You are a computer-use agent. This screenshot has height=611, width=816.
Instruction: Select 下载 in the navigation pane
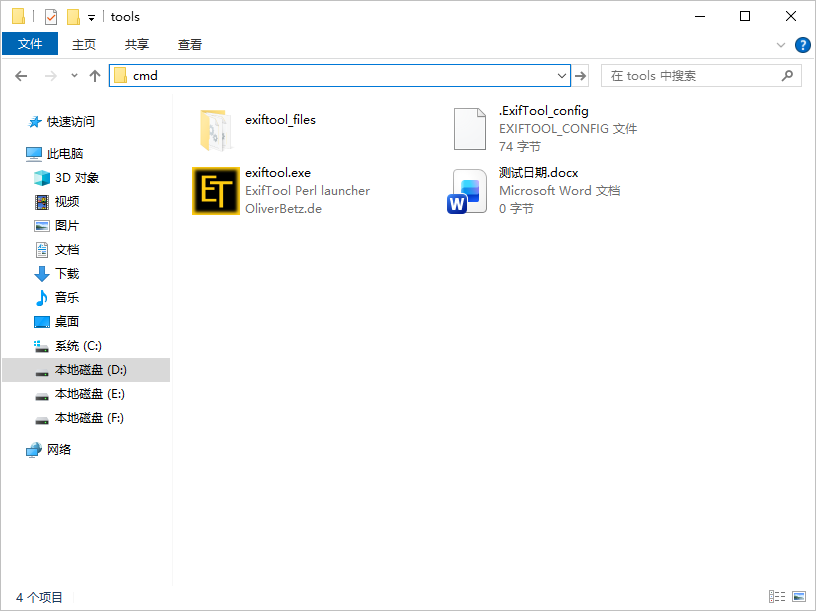(67, 274)
